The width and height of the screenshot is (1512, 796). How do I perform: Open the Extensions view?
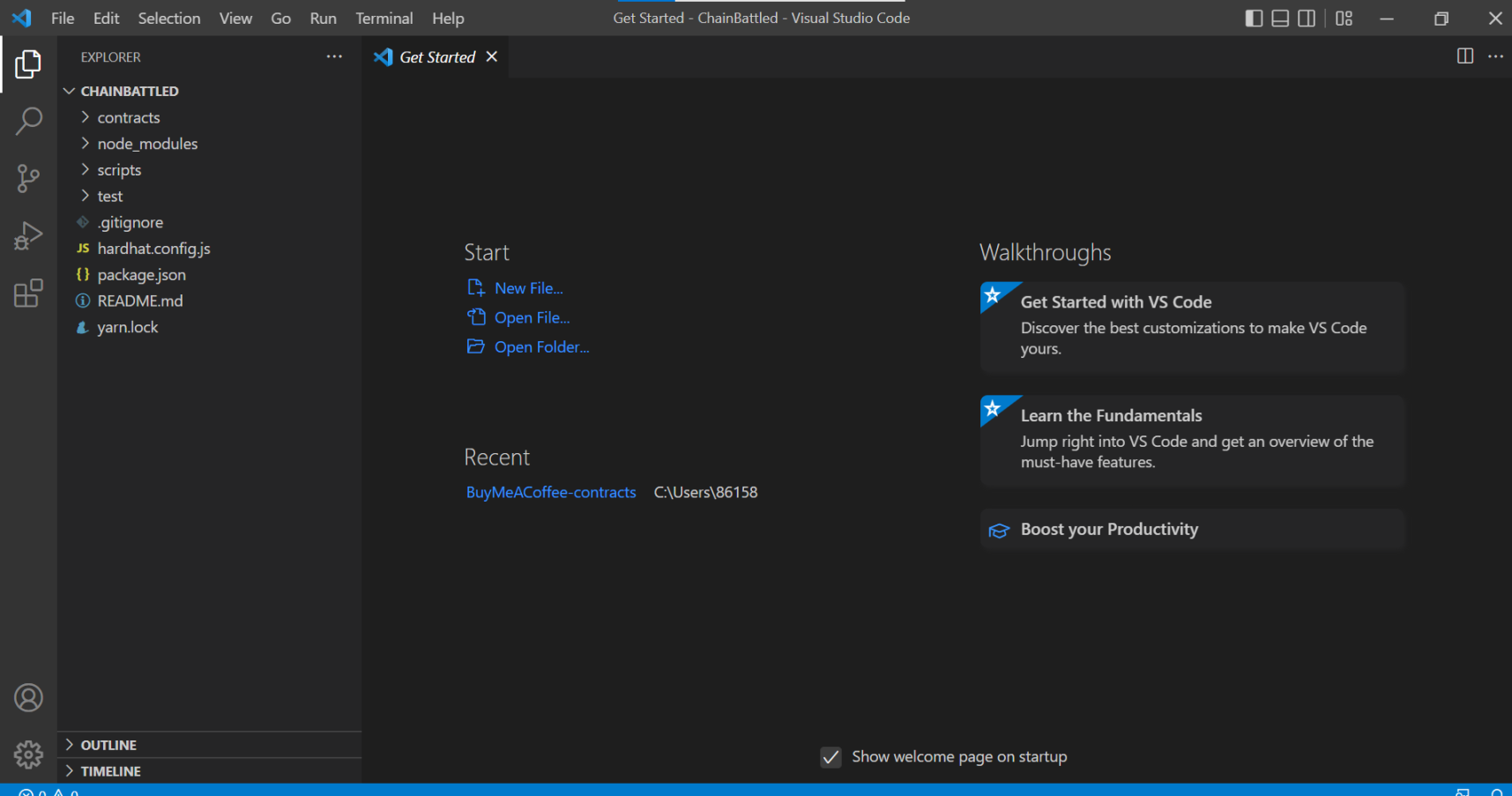(28, 294)
